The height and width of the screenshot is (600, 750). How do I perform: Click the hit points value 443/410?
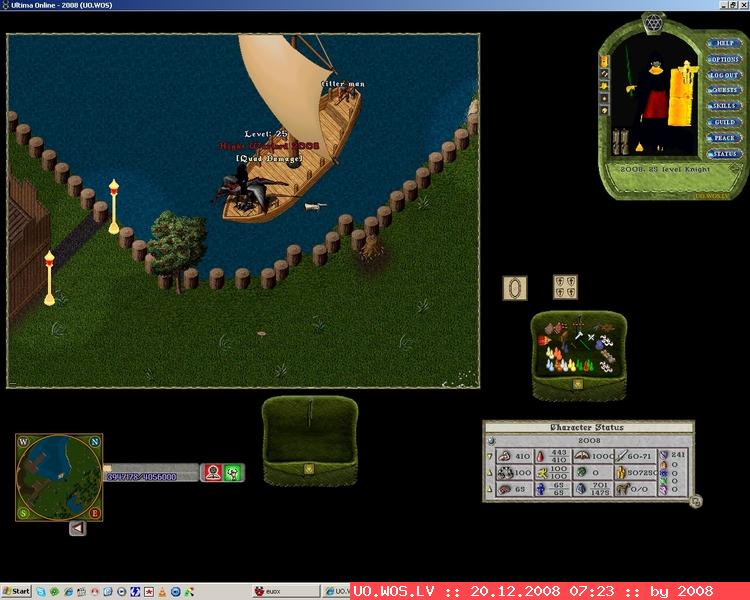coord(558,456)
